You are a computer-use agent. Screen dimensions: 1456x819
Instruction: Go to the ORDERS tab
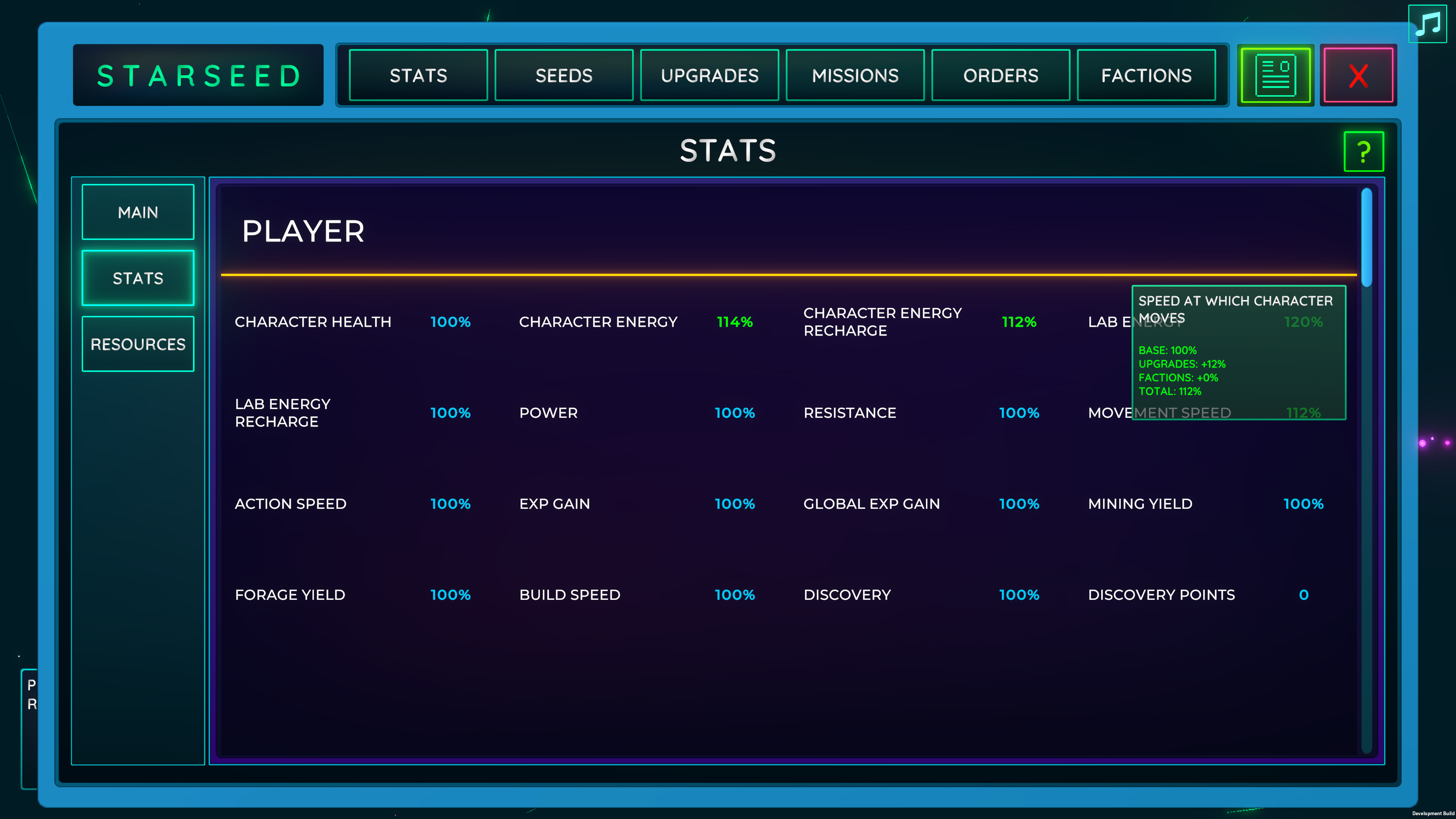[x=1001, y=75]
